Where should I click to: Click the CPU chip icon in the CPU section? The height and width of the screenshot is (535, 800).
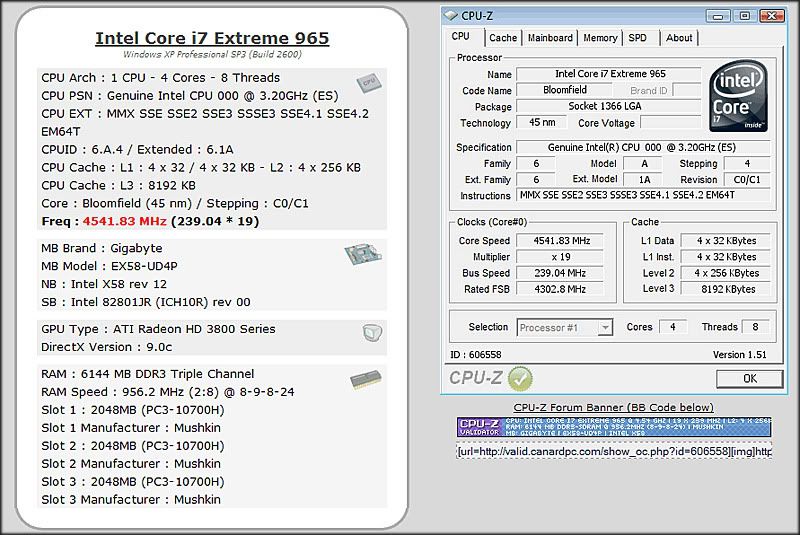pos(369,83)
